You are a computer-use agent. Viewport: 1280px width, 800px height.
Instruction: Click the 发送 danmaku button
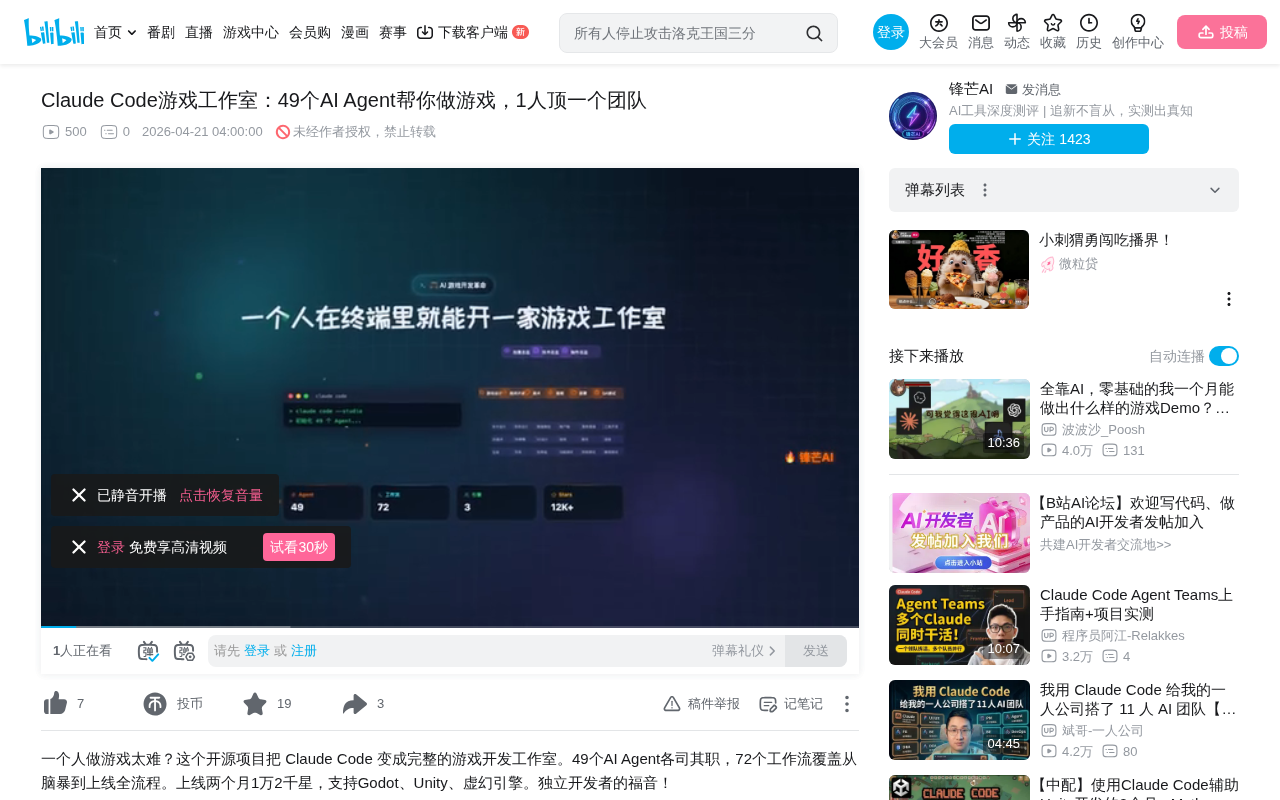[816, 651]
